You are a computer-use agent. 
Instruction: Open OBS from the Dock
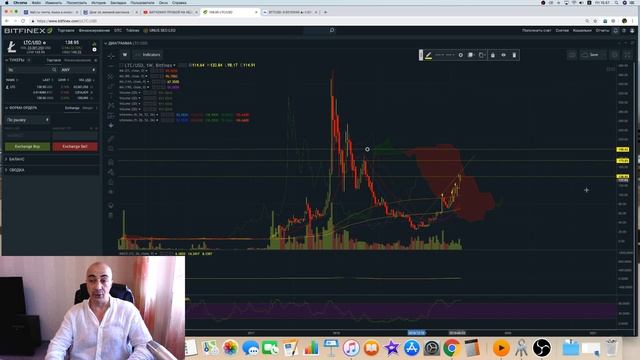(x=542, y=348)
